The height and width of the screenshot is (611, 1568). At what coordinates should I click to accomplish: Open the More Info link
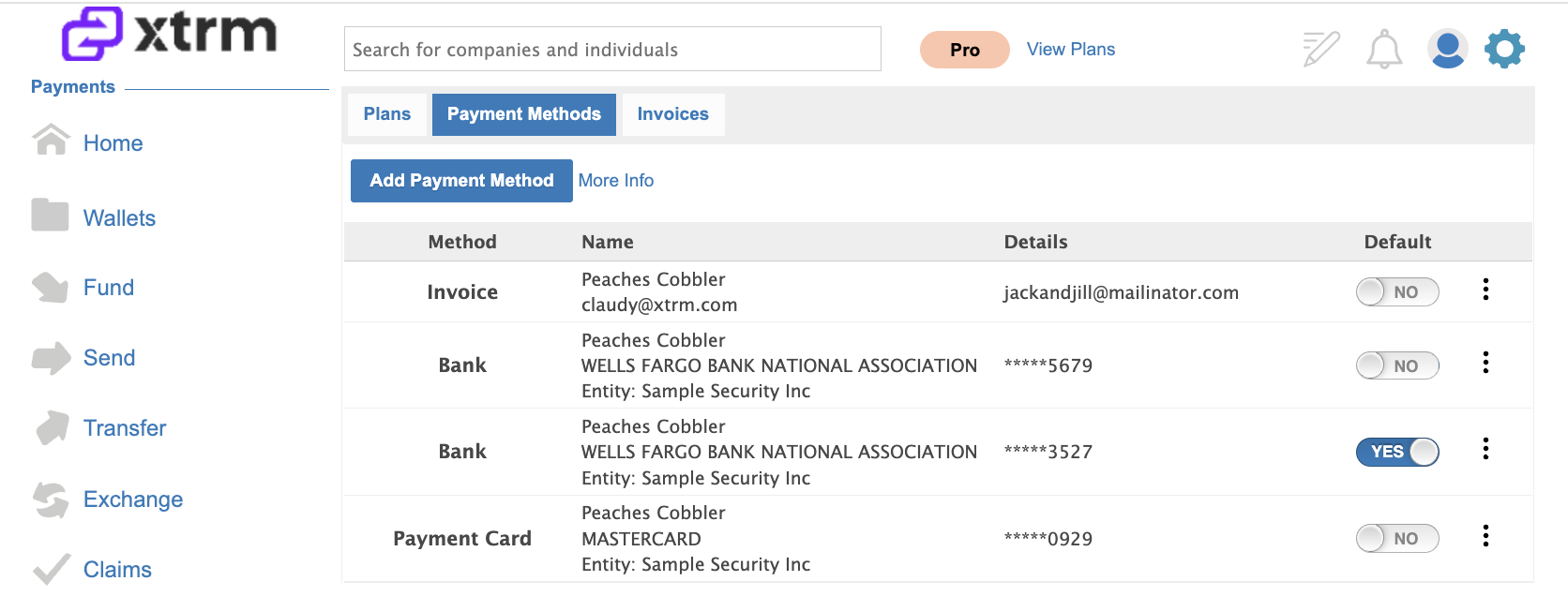pyautogui.click(x=616, y=181)
